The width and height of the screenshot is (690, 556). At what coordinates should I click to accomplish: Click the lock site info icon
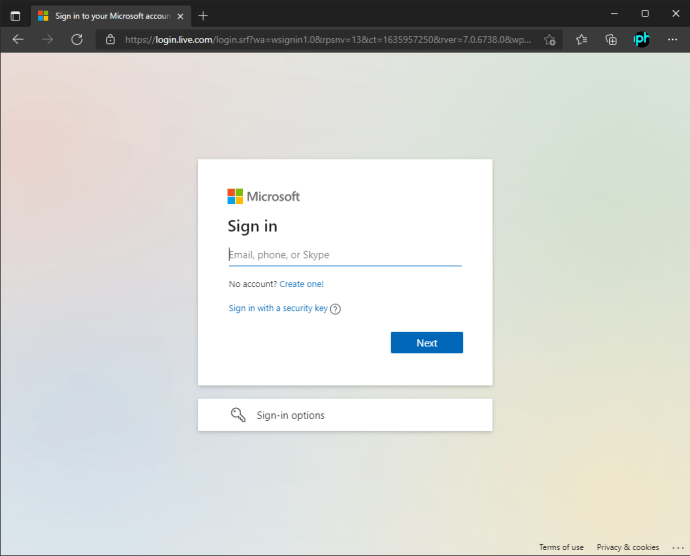110,40
